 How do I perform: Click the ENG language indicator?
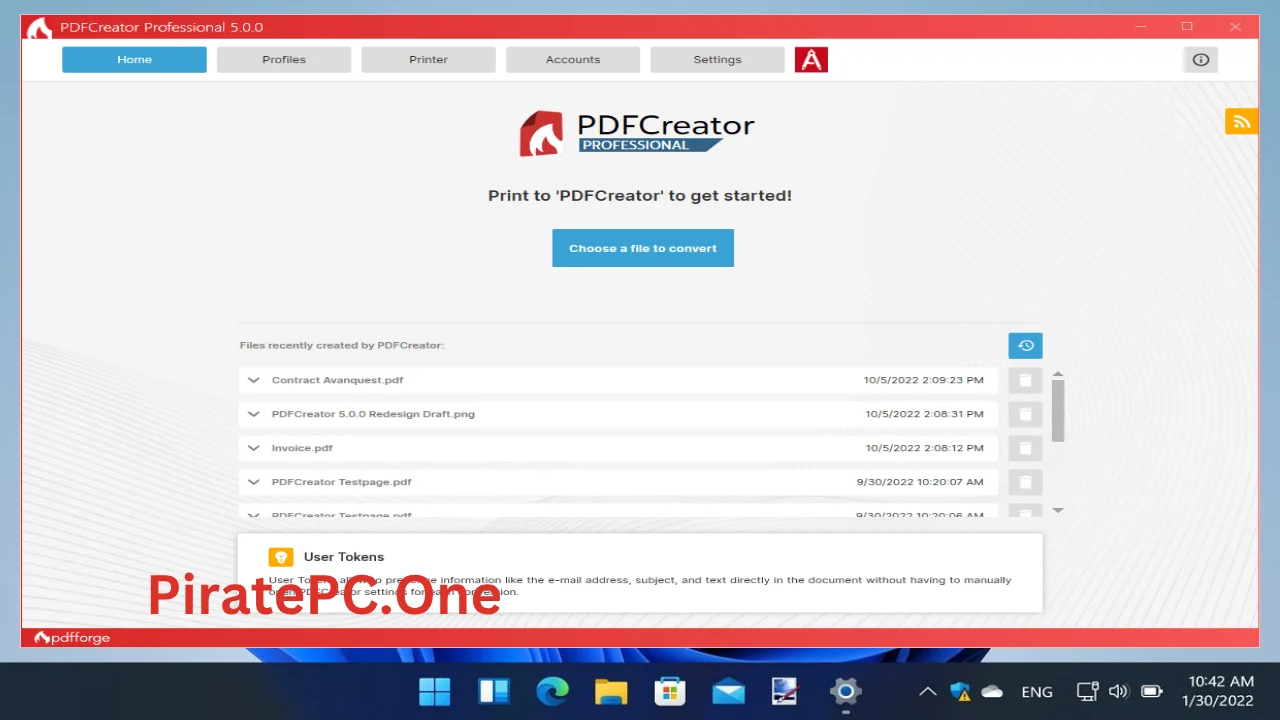click(x=1037, y=692)
